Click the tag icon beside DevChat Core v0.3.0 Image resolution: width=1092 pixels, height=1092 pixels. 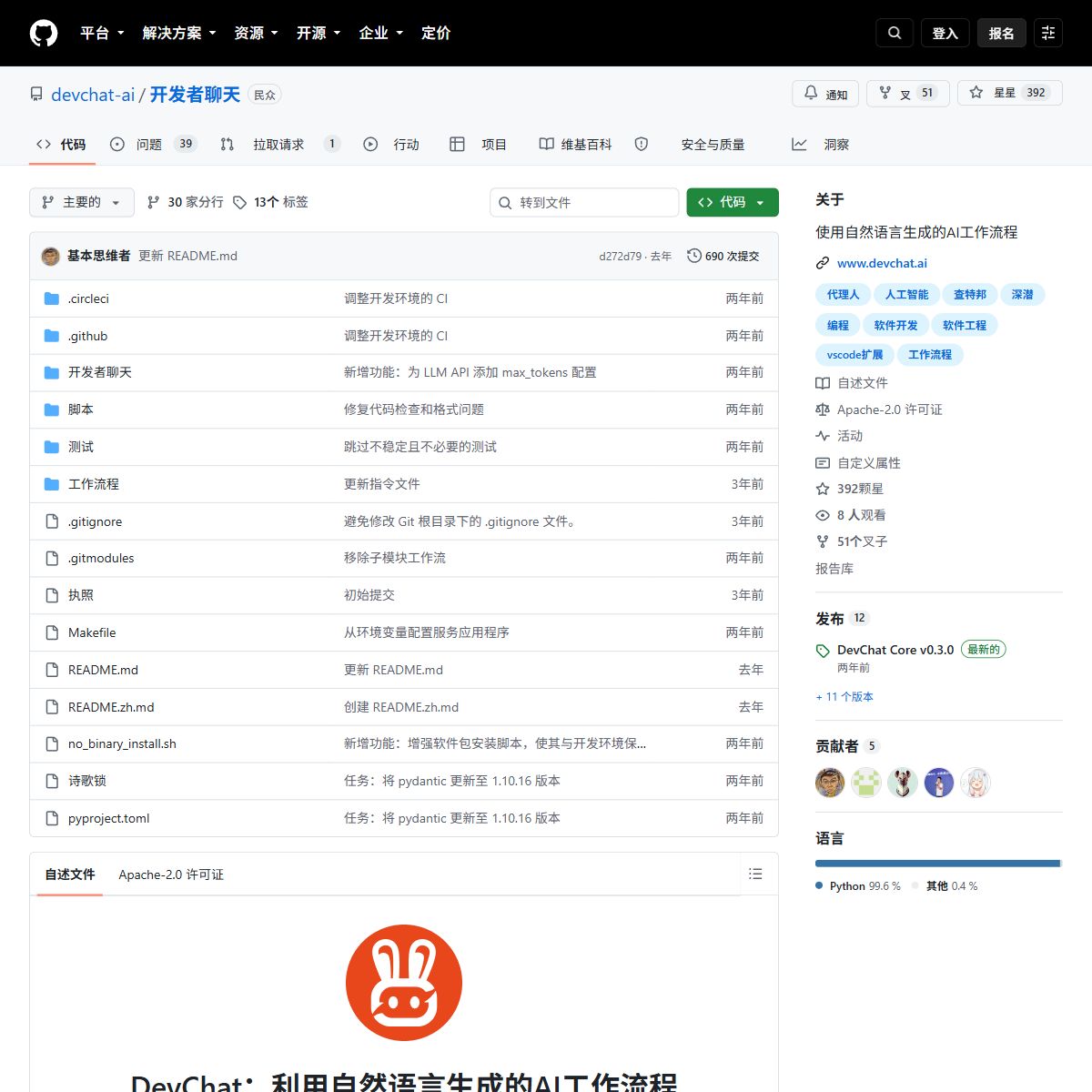(x=823, y=651)
